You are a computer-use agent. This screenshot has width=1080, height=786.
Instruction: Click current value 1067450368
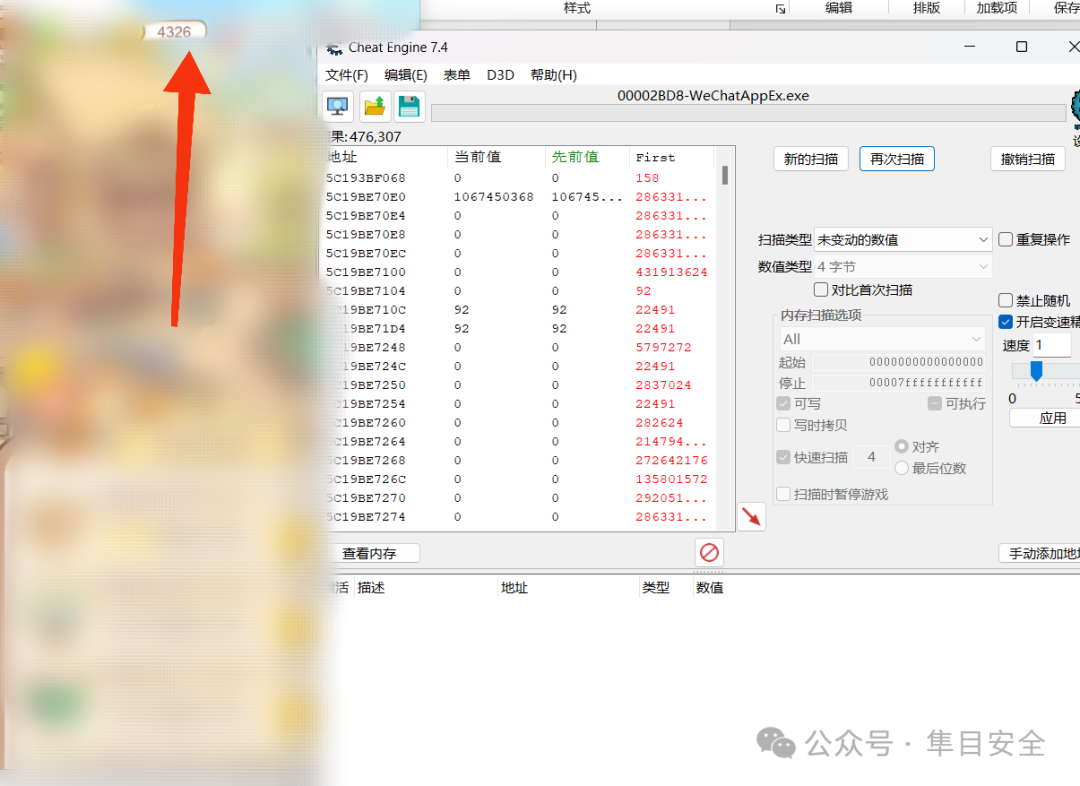[x=494, y=197]
